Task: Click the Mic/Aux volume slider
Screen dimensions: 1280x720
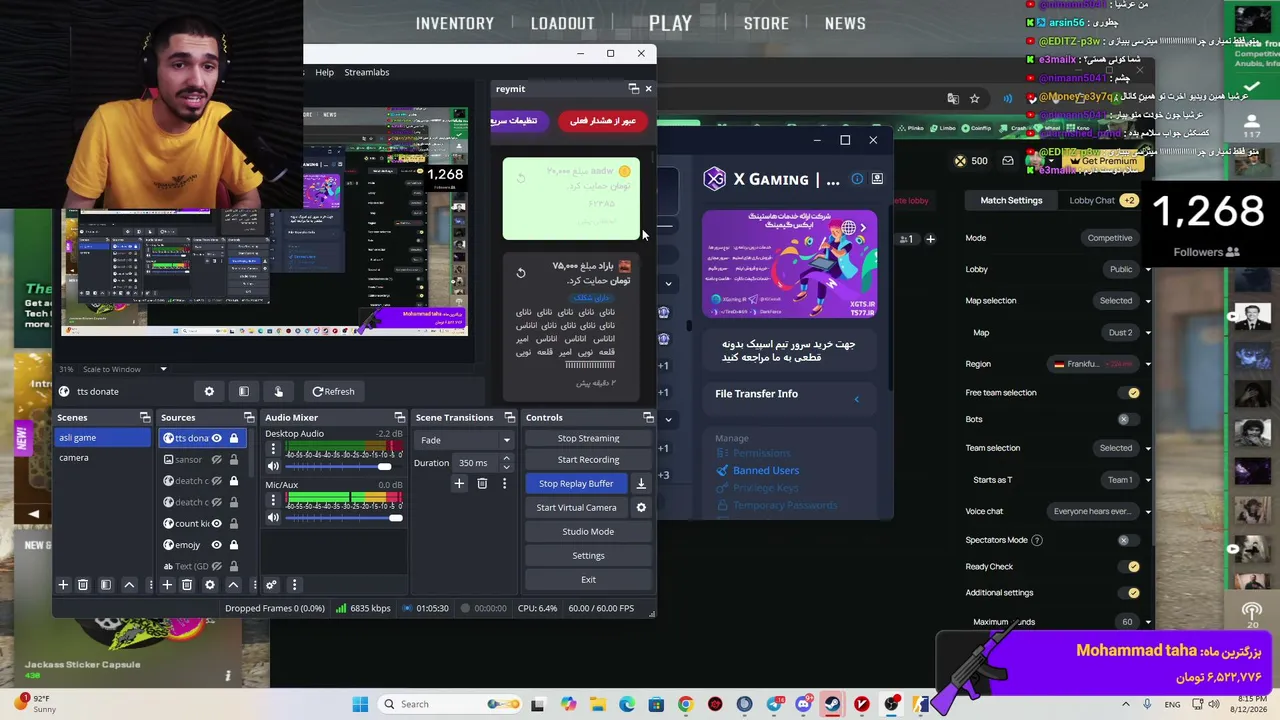Action: (x=344, y=517)
